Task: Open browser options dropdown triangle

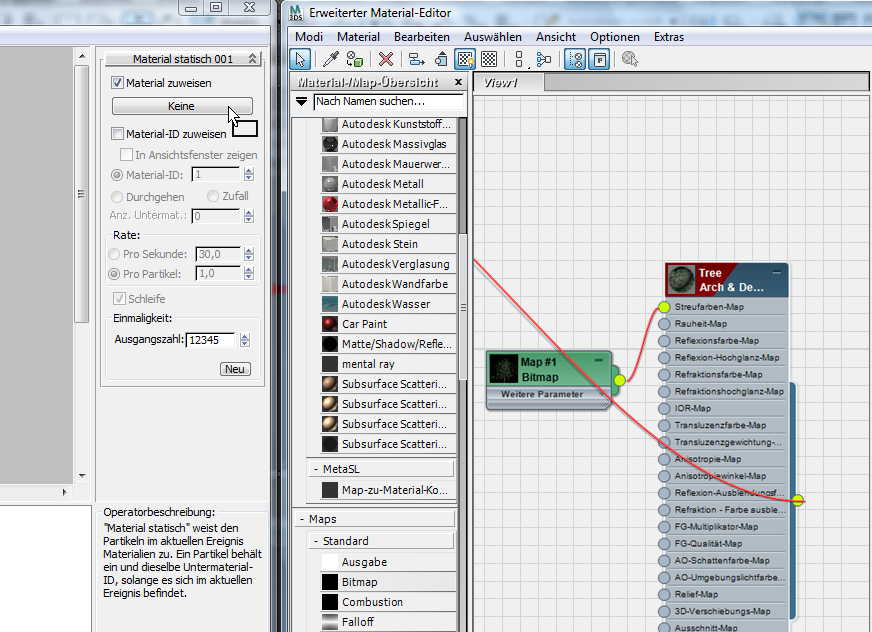Action: point(301,102)
